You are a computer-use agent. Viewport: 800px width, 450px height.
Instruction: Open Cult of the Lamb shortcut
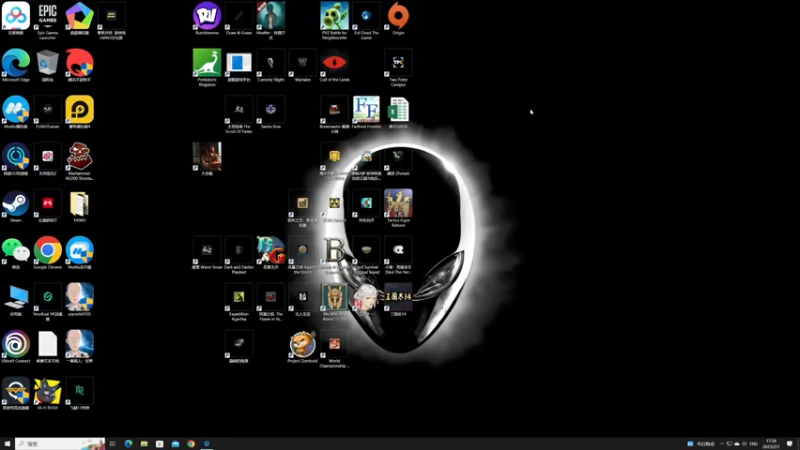(x=334, y=63)
